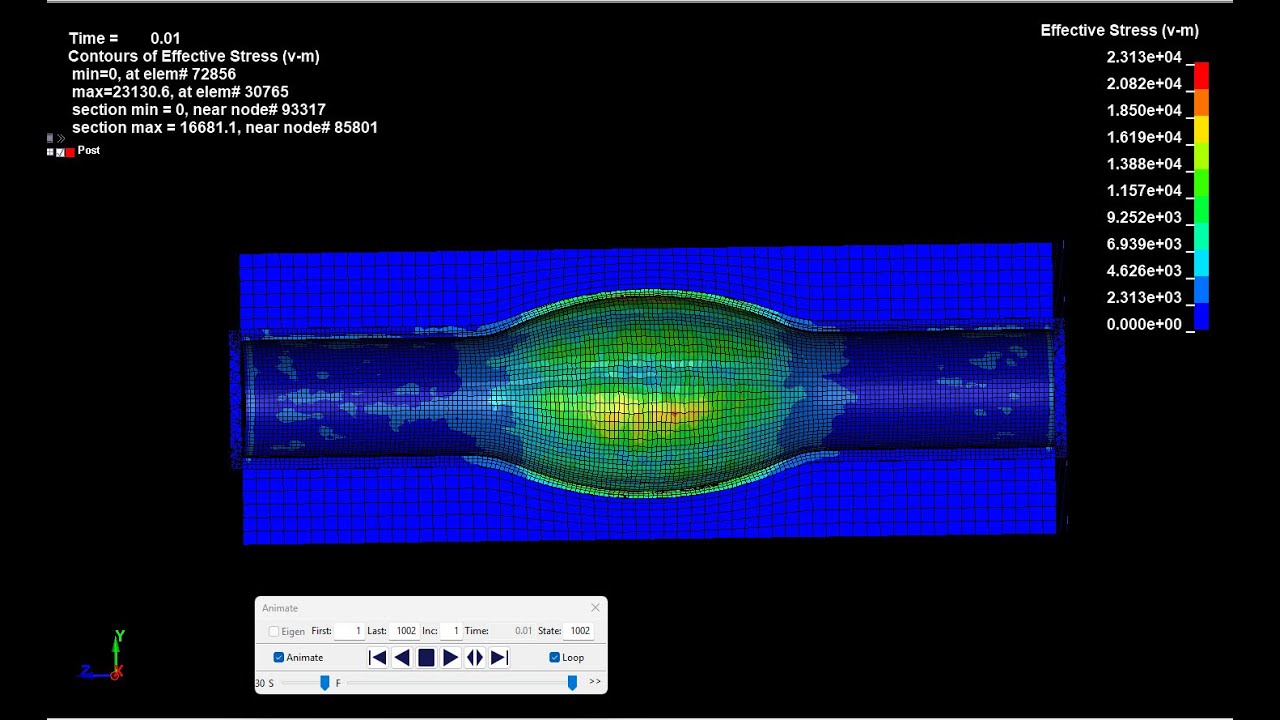Screen dimensions: 1280x720
Task: Click the max=23130.6 element text
Action: tap(180, 92)
